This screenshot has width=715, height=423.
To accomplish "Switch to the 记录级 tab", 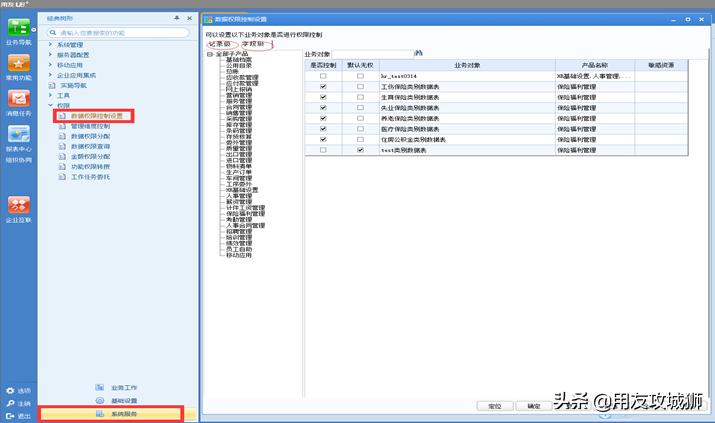I will [220, 44].
